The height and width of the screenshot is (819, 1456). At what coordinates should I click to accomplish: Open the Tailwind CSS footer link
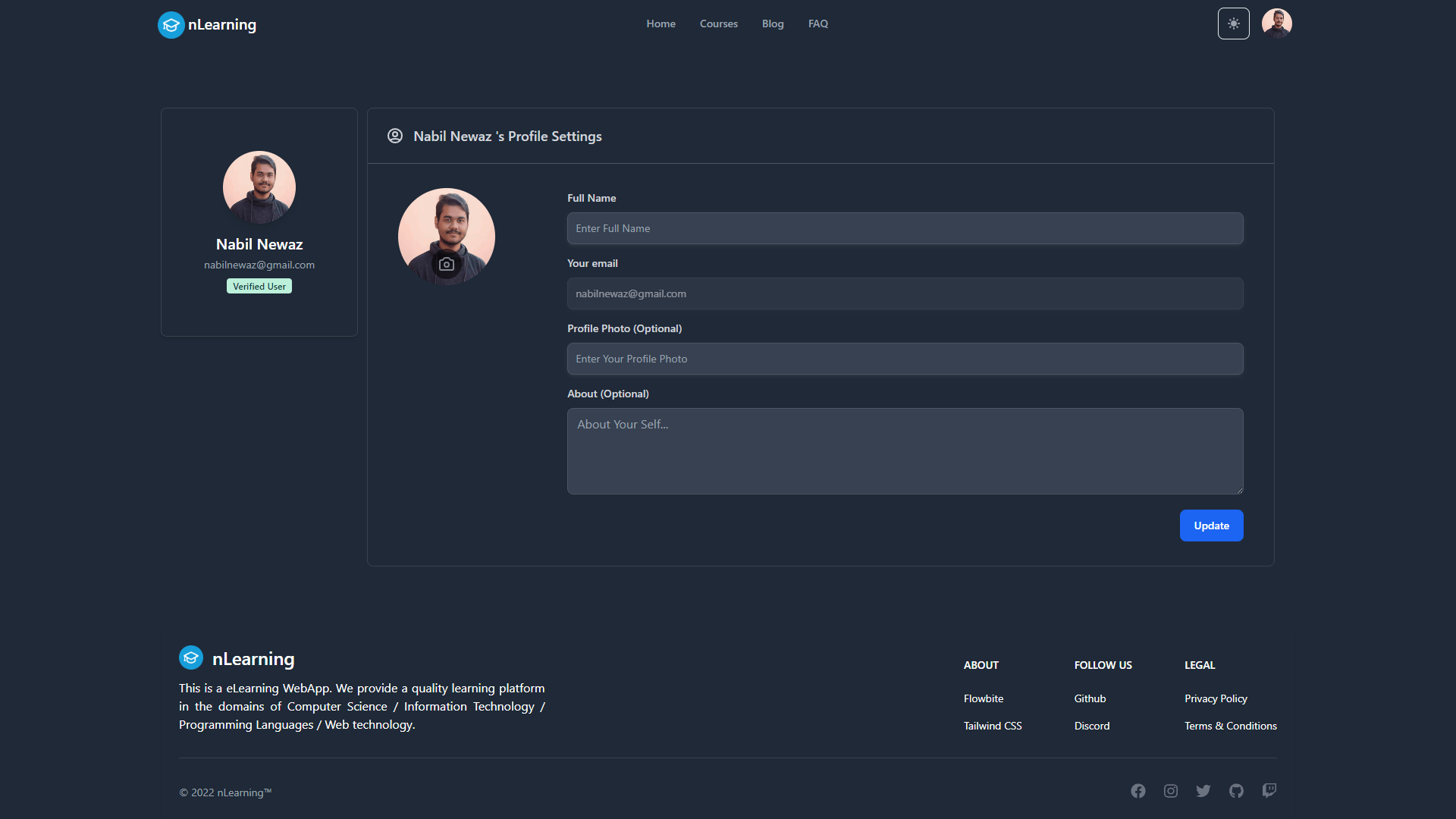(992, 726)
